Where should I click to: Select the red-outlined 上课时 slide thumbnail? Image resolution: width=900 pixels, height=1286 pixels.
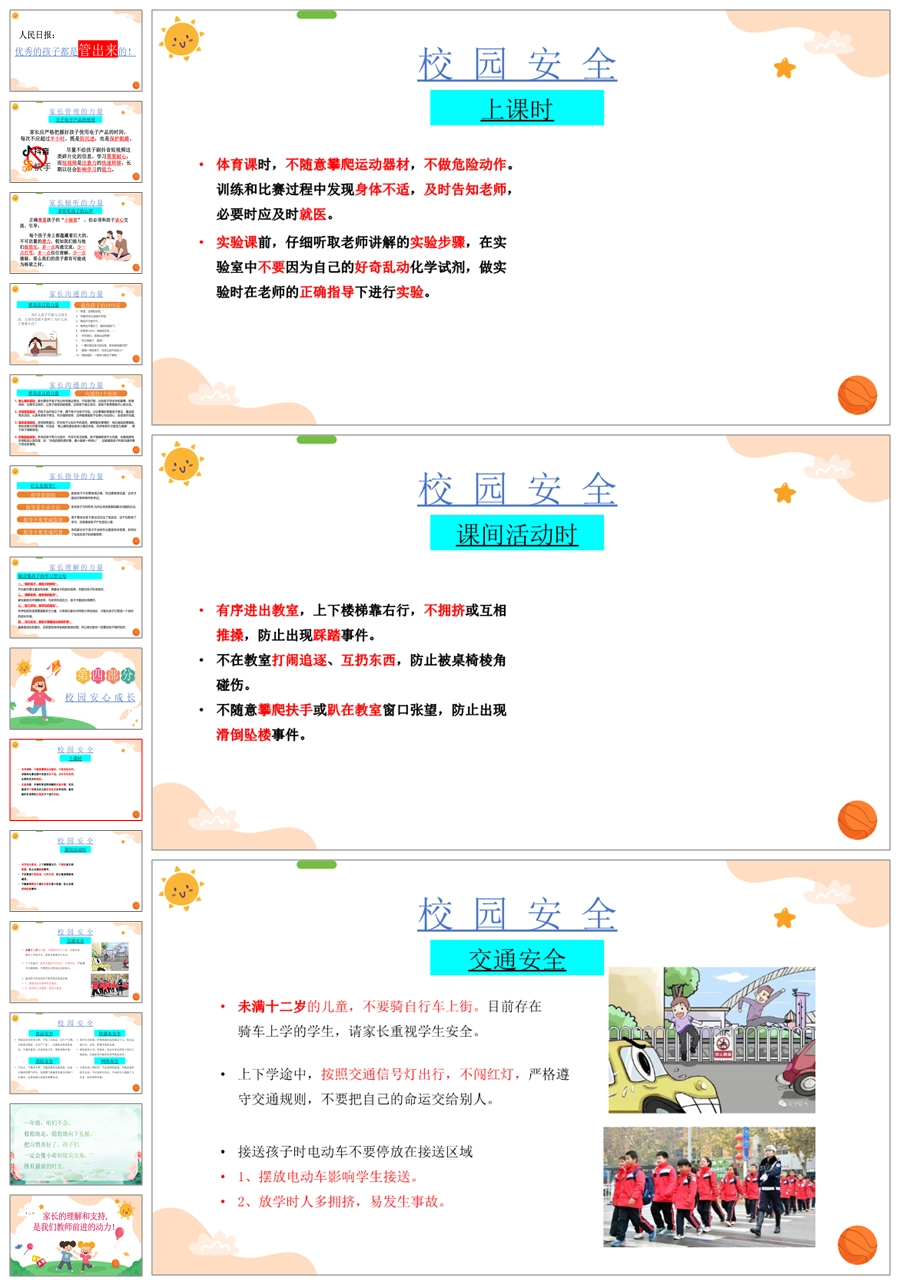point(76,779)
